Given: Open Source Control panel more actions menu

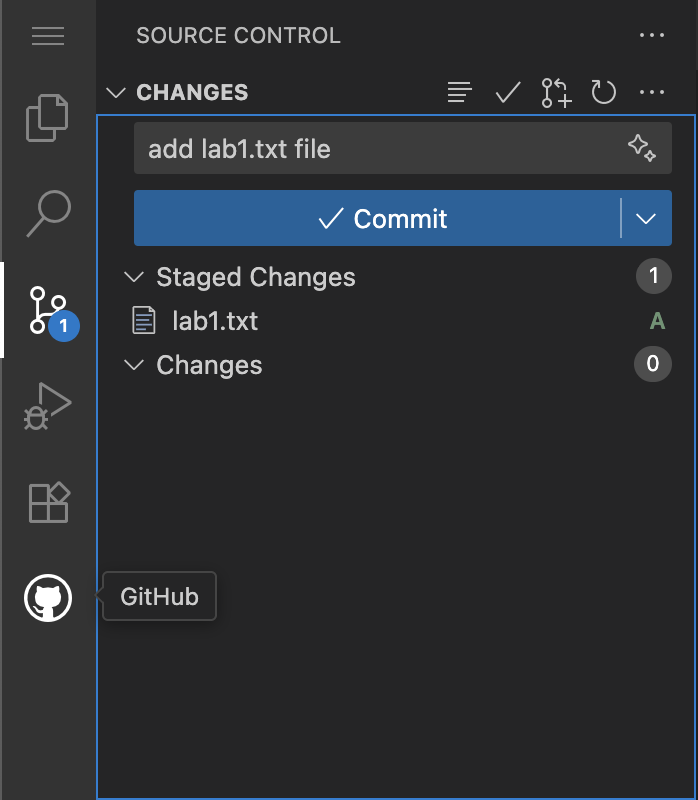Looking at the screenshot, I should tap(652, 36).
